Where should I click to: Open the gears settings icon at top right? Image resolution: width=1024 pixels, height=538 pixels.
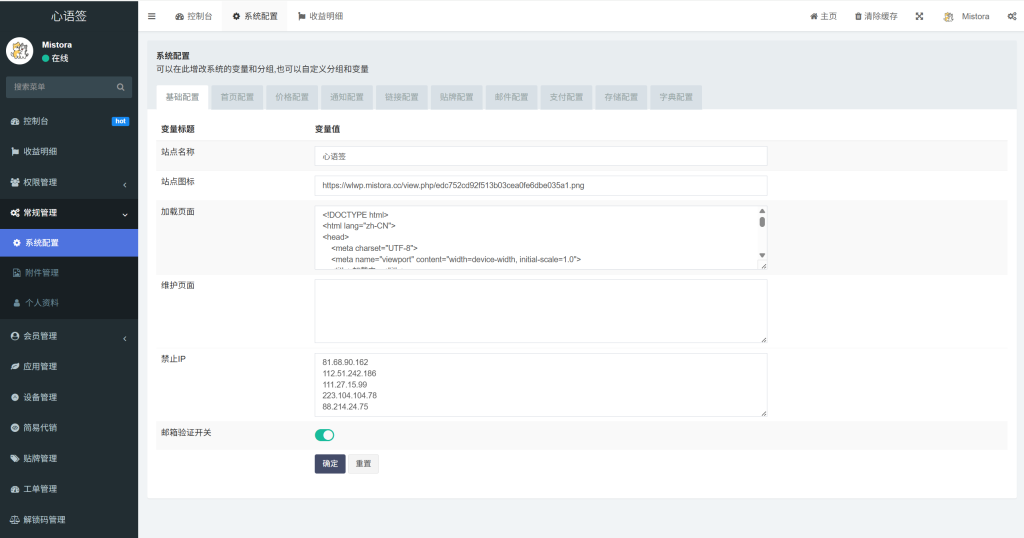(1012, 16)
